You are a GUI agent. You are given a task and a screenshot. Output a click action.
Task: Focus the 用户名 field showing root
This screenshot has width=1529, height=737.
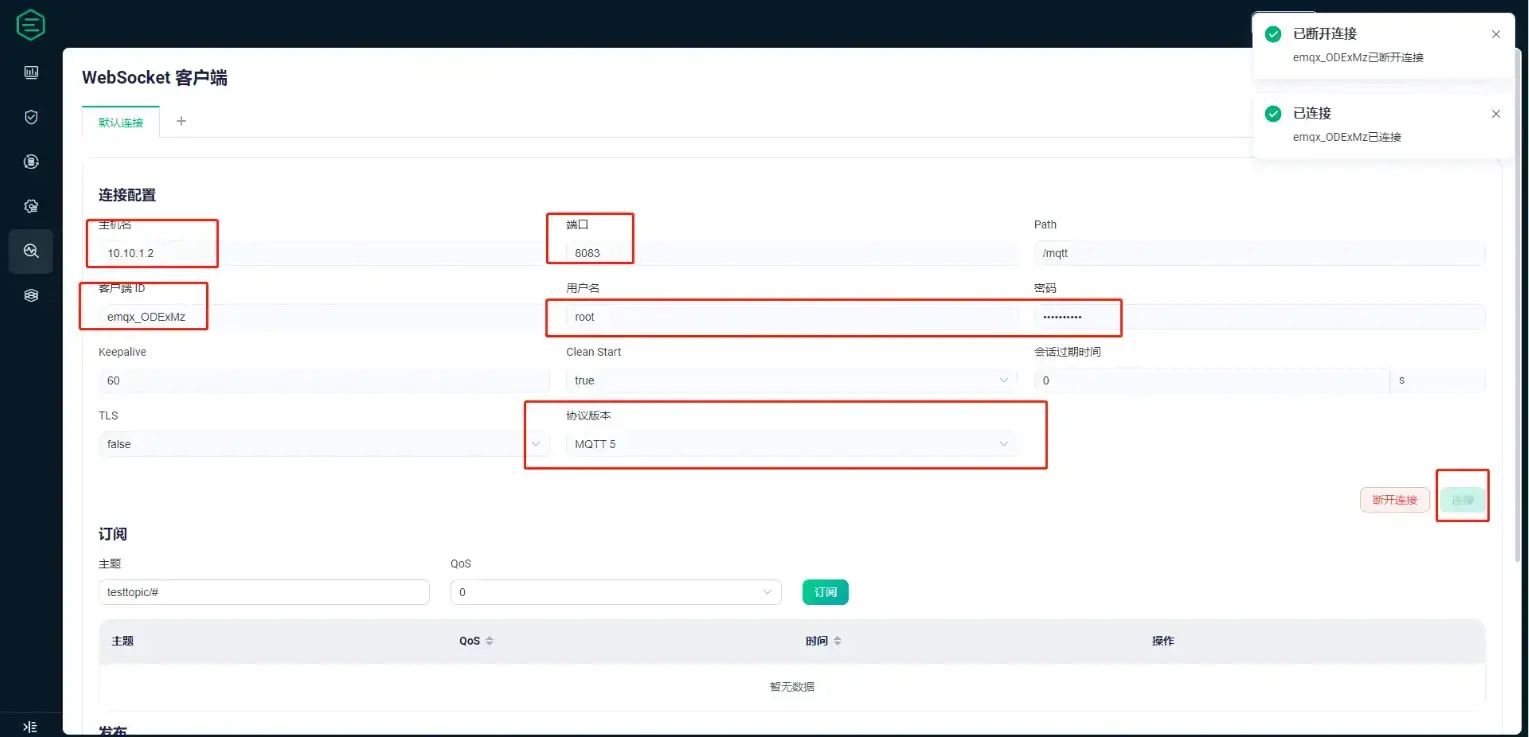[x=791, y=317]
